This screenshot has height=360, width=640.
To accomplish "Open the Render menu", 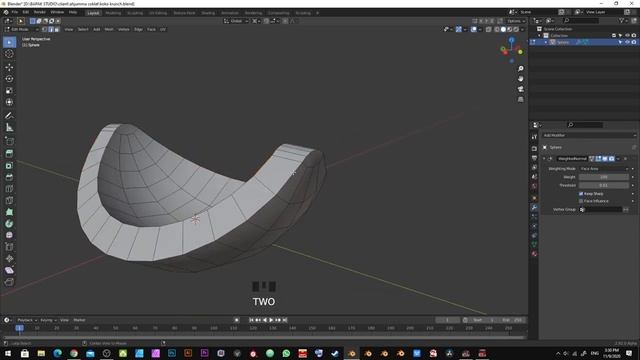I will [40, 12].
